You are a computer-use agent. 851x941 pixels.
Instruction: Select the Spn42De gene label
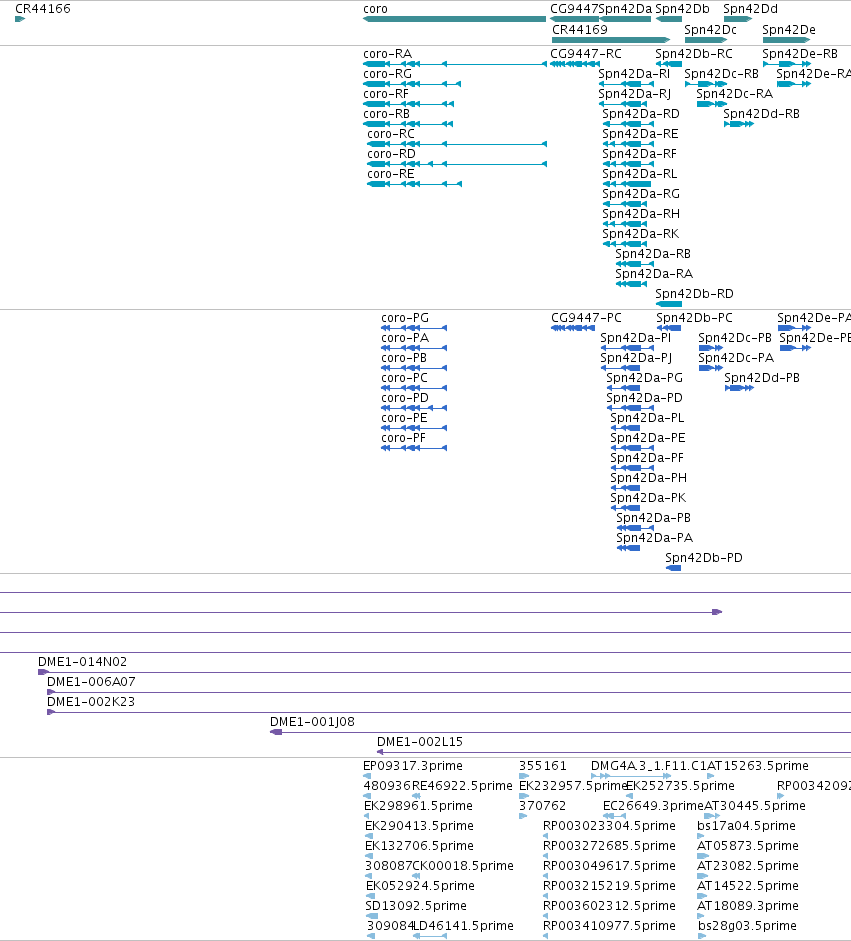click(789, 30)
